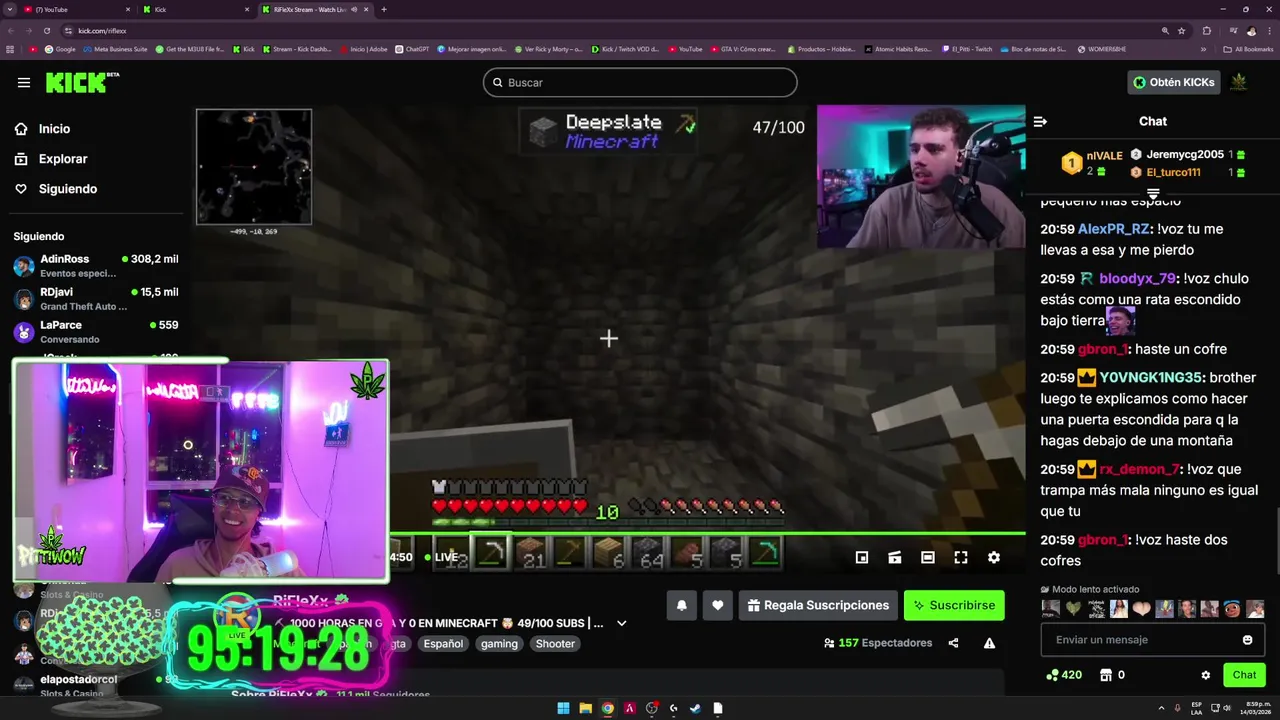Open AdinRoss channel in Siguiendo list

[x=96, y=265]
